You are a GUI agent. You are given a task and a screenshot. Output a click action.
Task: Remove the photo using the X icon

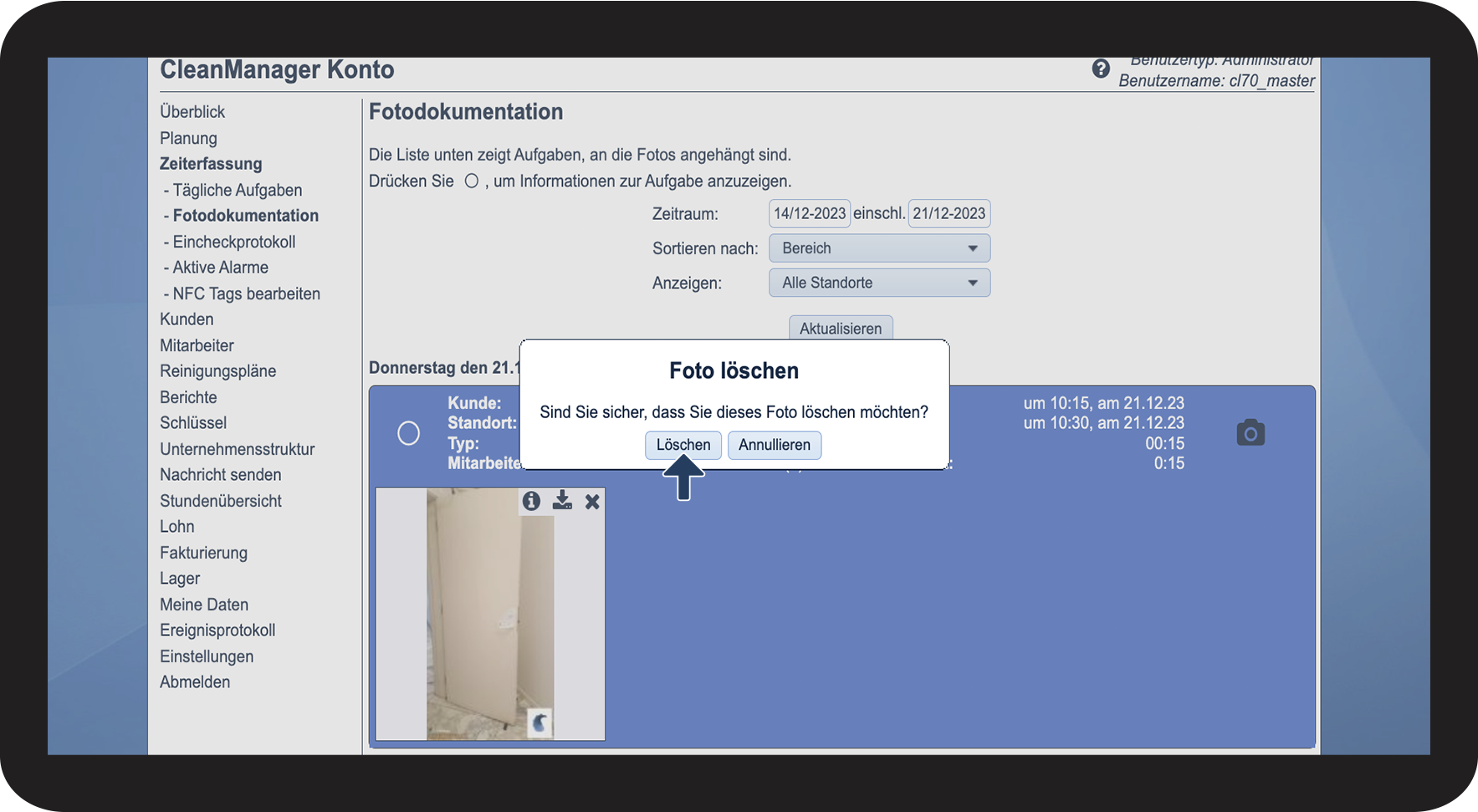592,502
